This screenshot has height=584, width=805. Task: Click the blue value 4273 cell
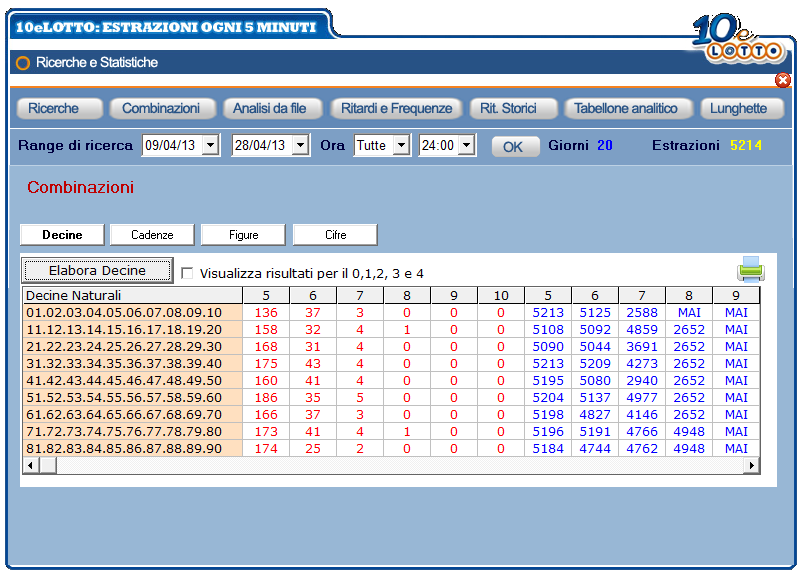(642, 363)
